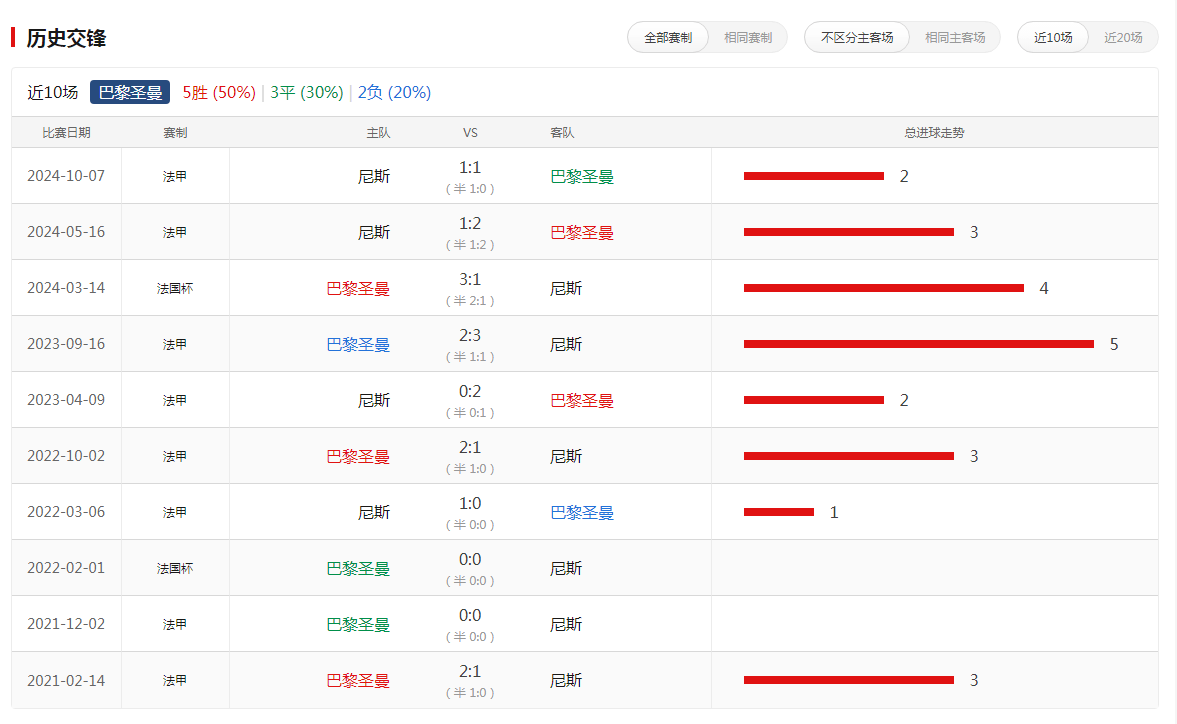
Task: Click away team 尼斯 in 2023-09-16 row
Action: coord(566,344)
